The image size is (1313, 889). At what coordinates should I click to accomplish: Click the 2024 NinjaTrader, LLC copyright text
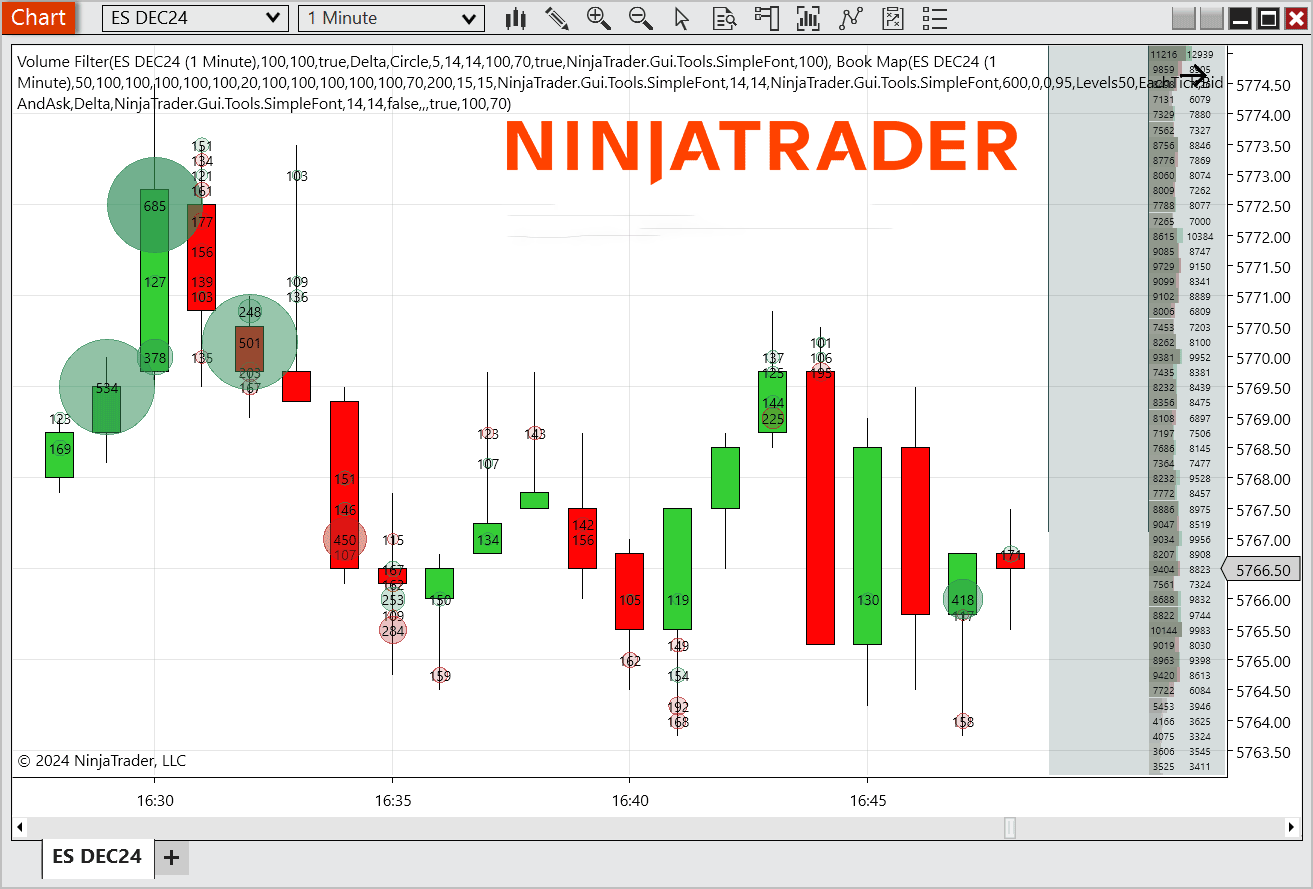pos(102,761)
